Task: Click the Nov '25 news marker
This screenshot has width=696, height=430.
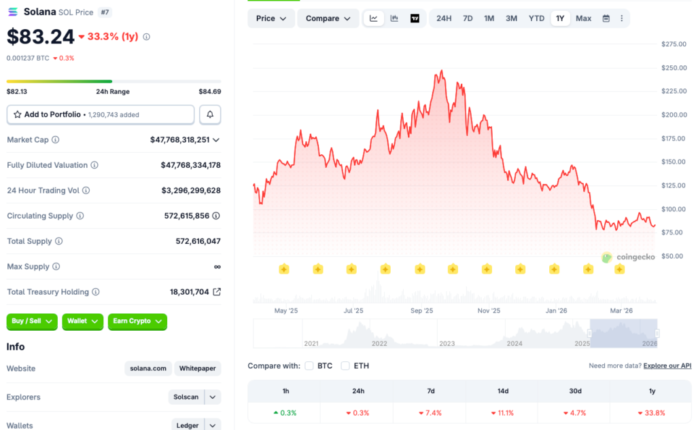Action: coord(487,269)
